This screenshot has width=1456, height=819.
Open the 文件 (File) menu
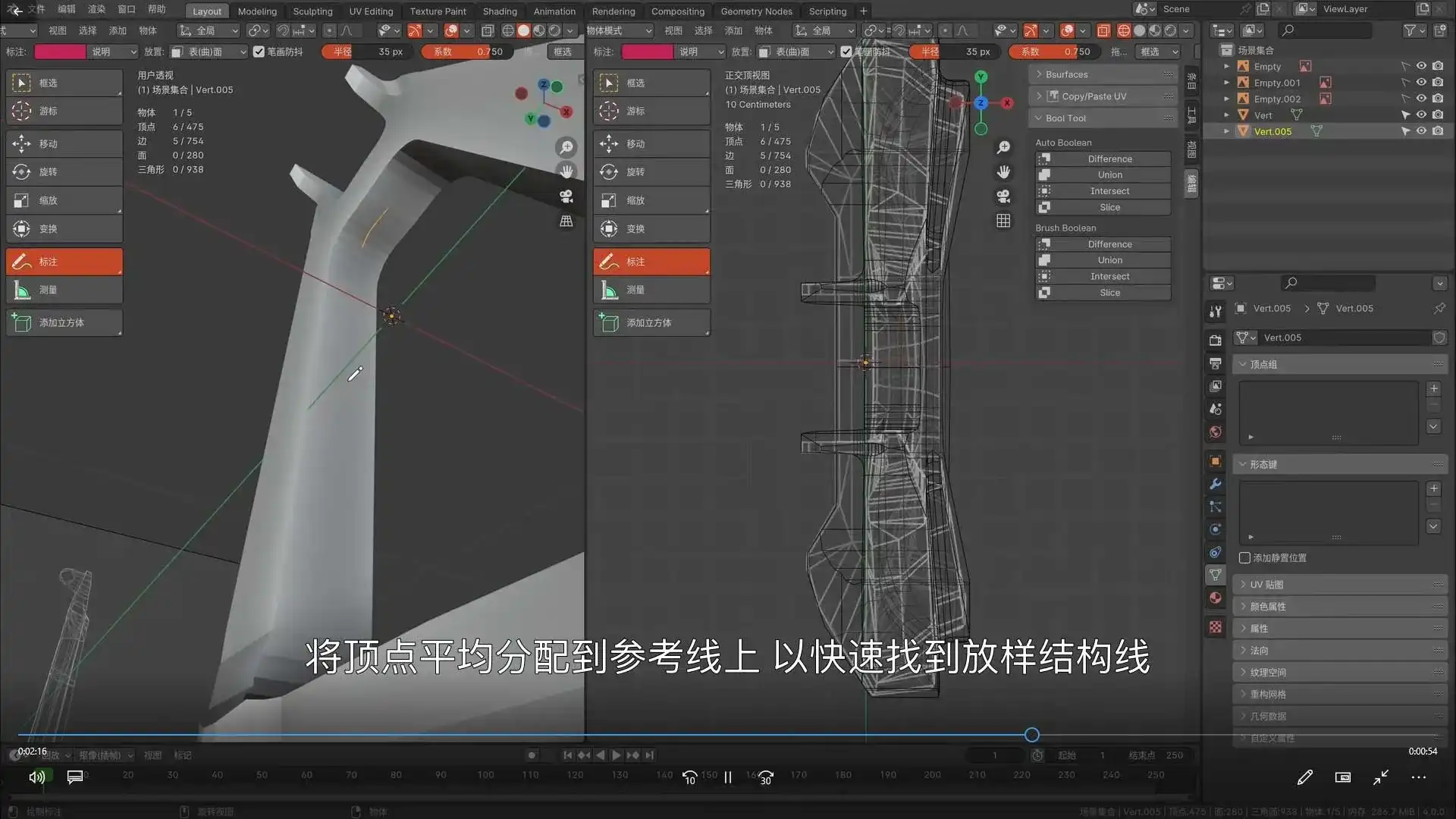point(36,9)
